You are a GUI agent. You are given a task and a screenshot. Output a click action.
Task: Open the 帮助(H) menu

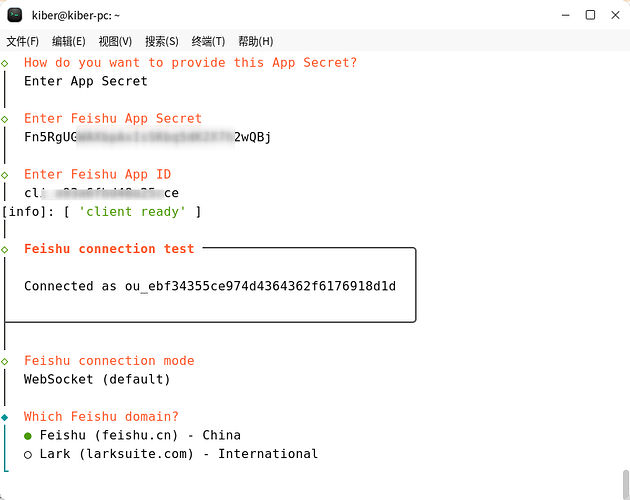point(255,41)
